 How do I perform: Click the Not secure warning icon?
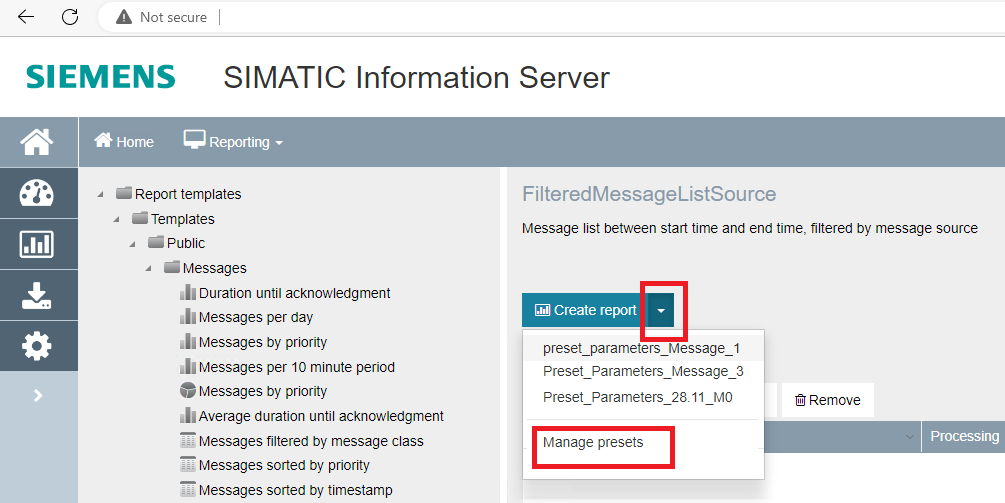(x=123, y=17)
